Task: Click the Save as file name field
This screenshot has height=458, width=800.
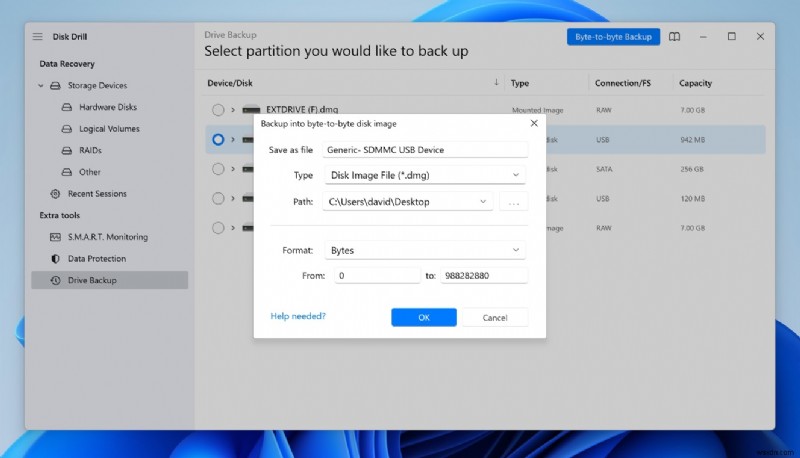Action: [x=425, y=149]
